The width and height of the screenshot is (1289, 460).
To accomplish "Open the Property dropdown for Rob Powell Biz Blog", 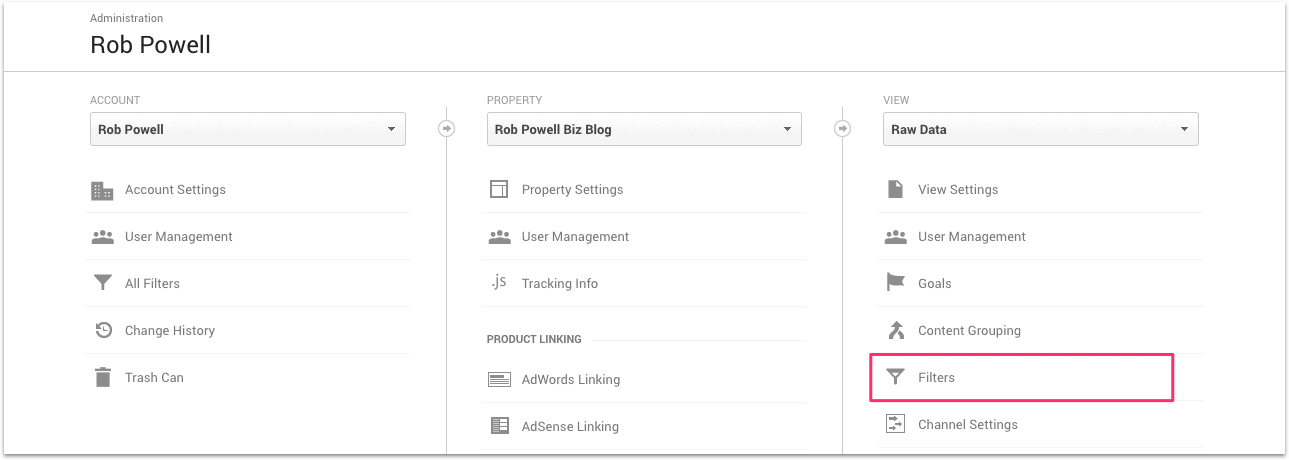I will 644,129.
